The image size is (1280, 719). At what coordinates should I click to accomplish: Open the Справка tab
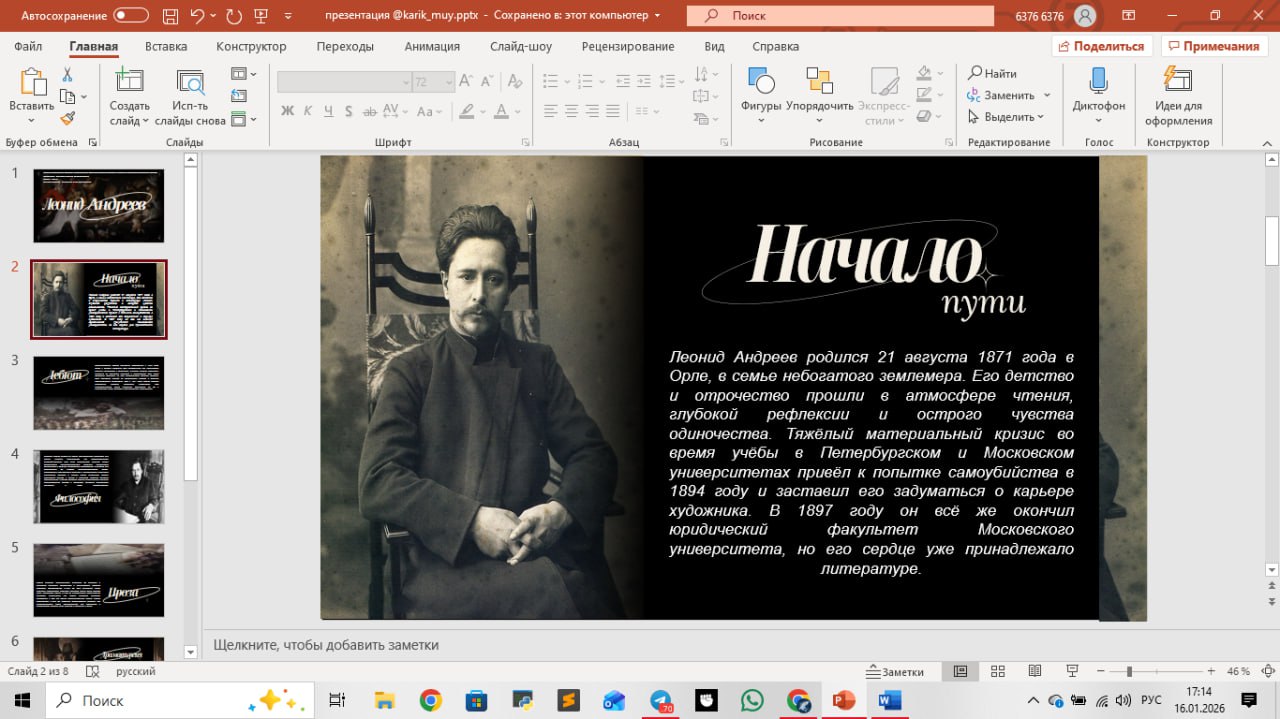(775, 47)
